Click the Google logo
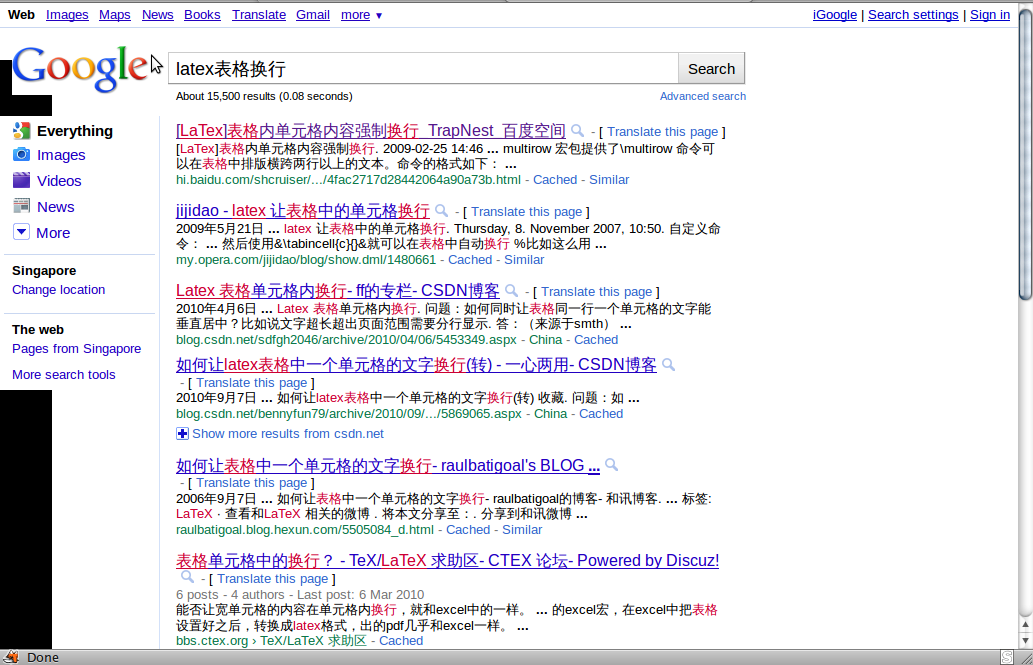The width and height of the screenshot is (1033, 665). pyautogui.click(x=80, y=69)
